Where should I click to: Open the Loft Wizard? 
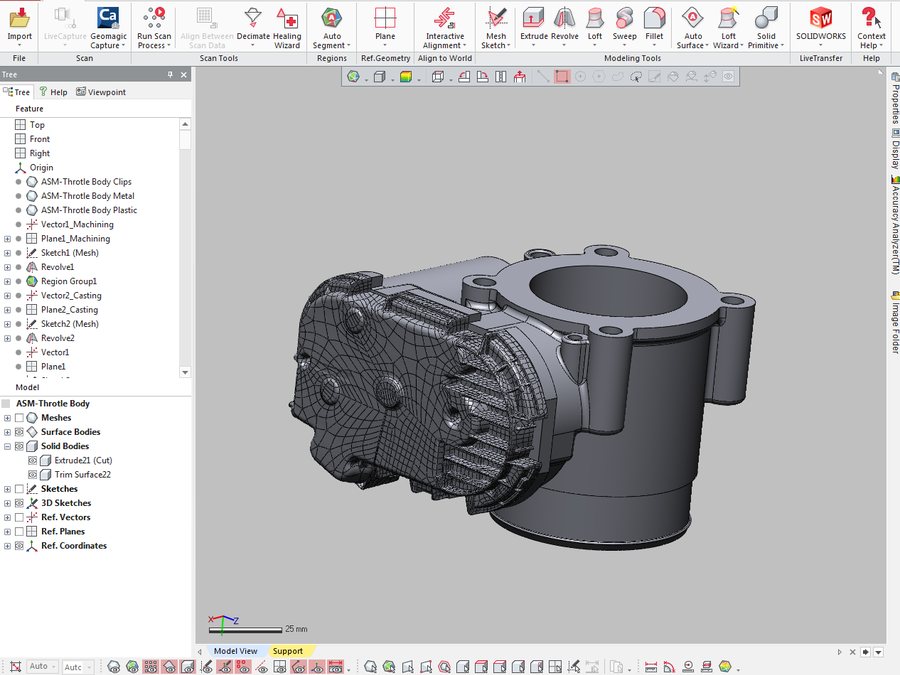(728, 27)
